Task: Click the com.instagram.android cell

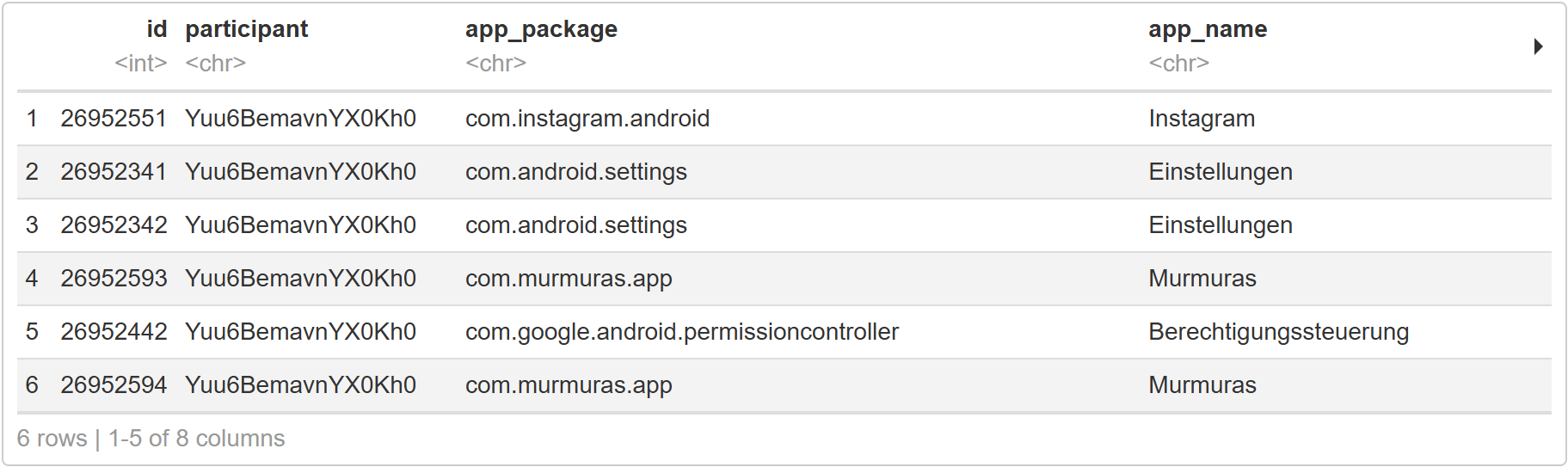Action: click(587, 119)
